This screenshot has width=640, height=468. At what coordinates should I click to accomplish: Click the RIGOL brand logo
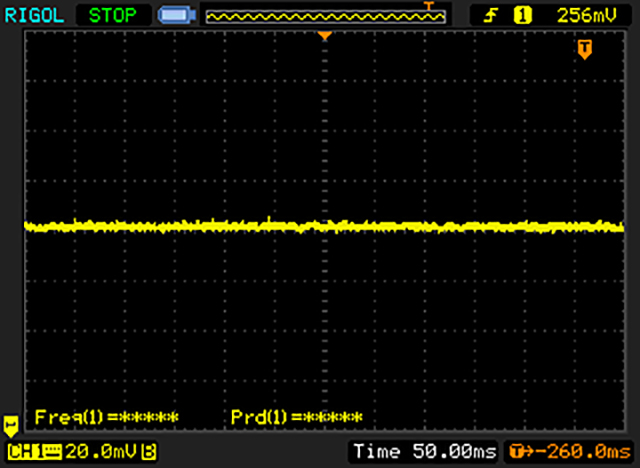pos(34,16)
